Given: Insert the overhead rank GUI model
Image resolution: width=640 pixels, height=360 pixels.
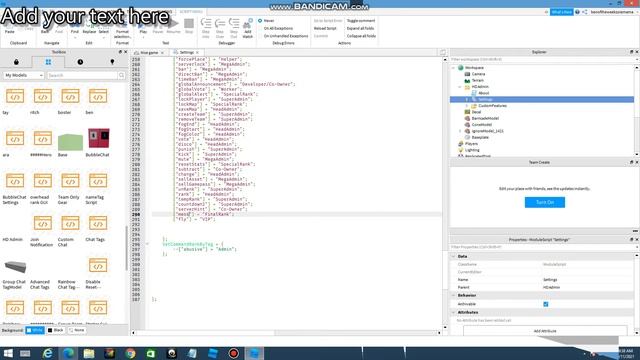Looking at the screenshot, I should (42, 181).
